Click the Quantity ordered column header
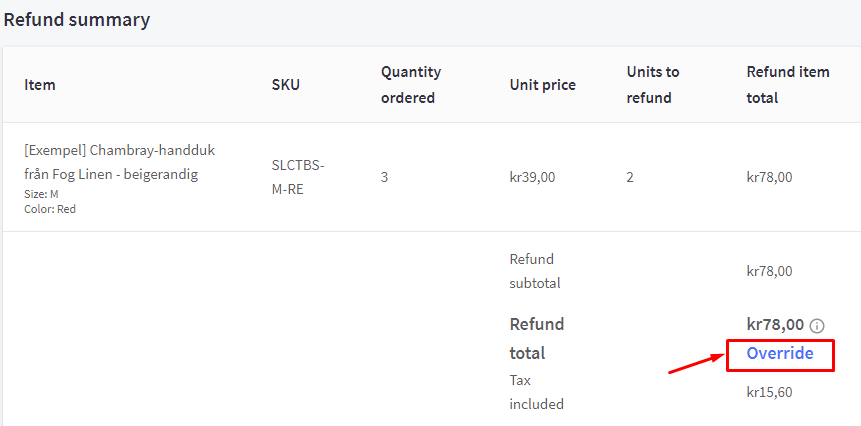The width and height of the screenshot is (861, 426). (410, 85)
